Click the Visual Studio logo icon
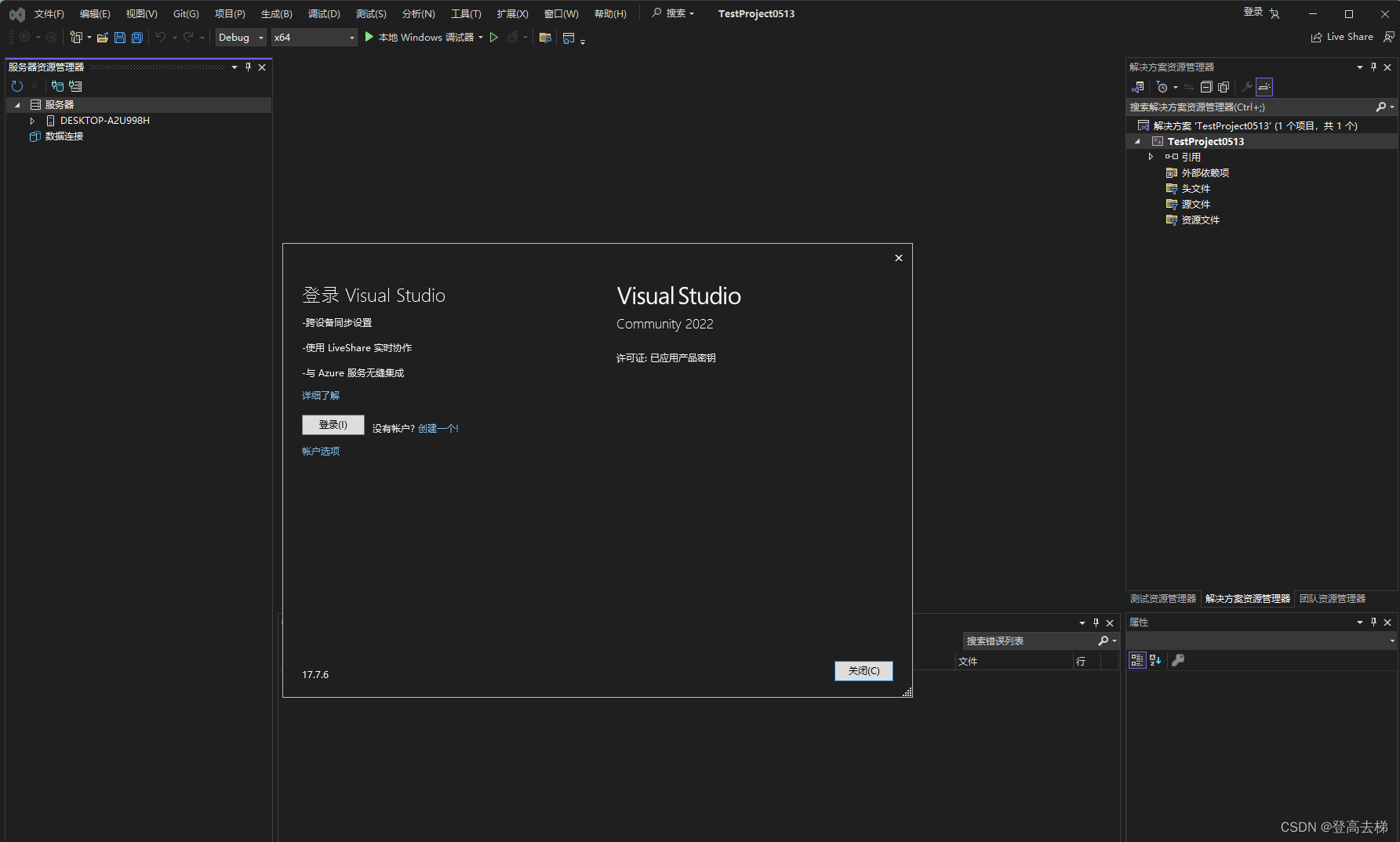Viewport: 1400px width, 842px height. pos(16,14)
